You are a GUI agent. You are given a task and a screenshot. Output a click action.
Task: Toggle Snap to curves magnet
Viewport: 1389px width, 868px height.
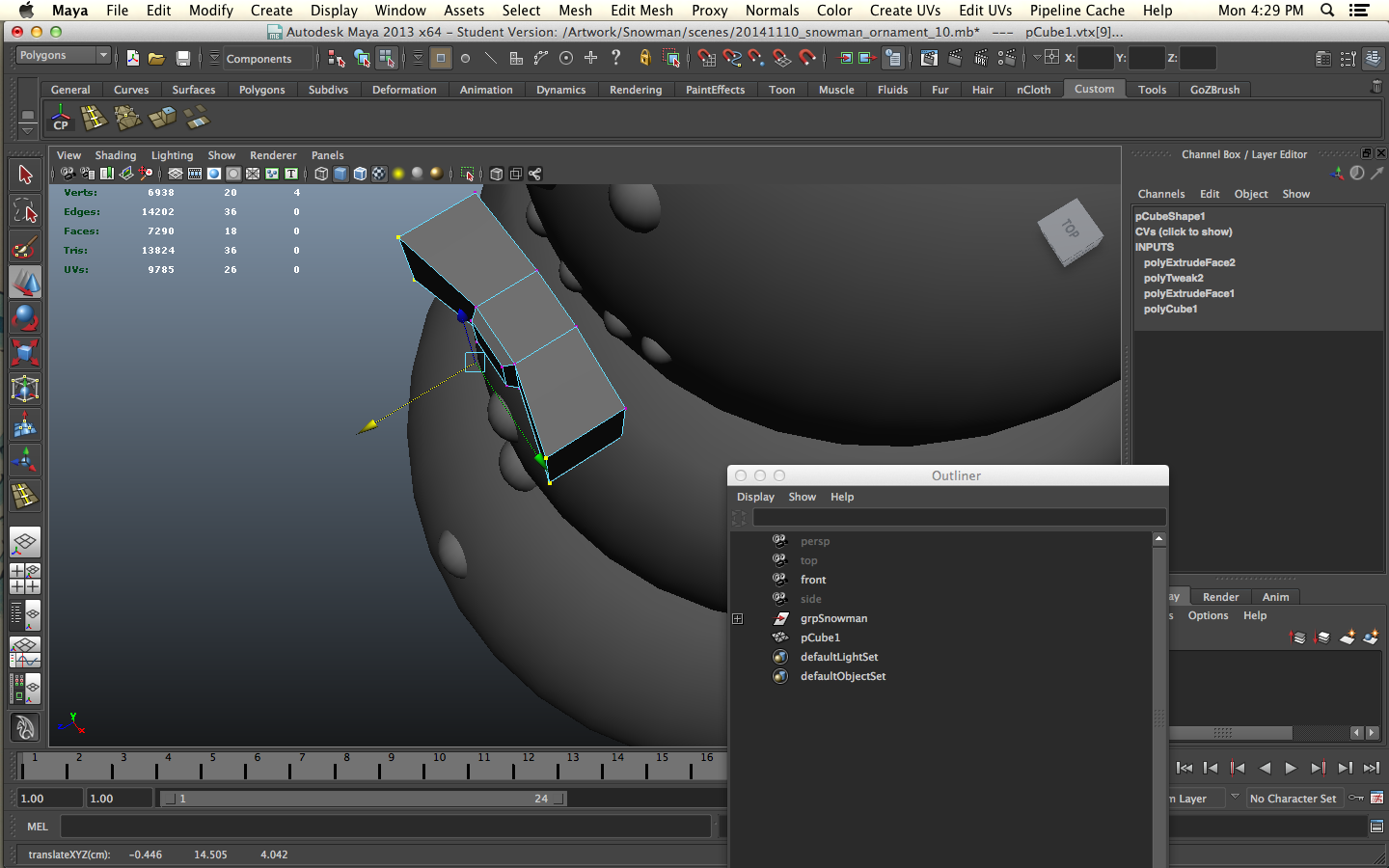tap(732, 58)
